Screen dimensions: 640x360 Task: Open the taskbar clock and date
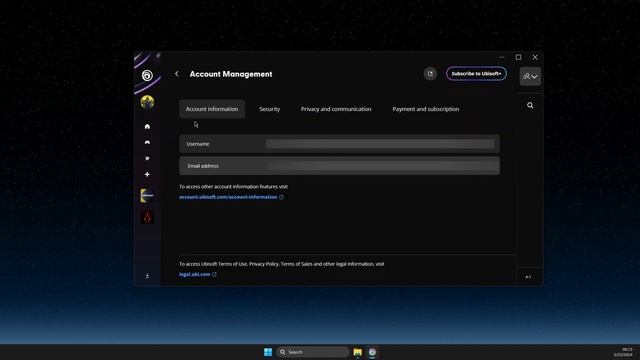coord(623,352)
